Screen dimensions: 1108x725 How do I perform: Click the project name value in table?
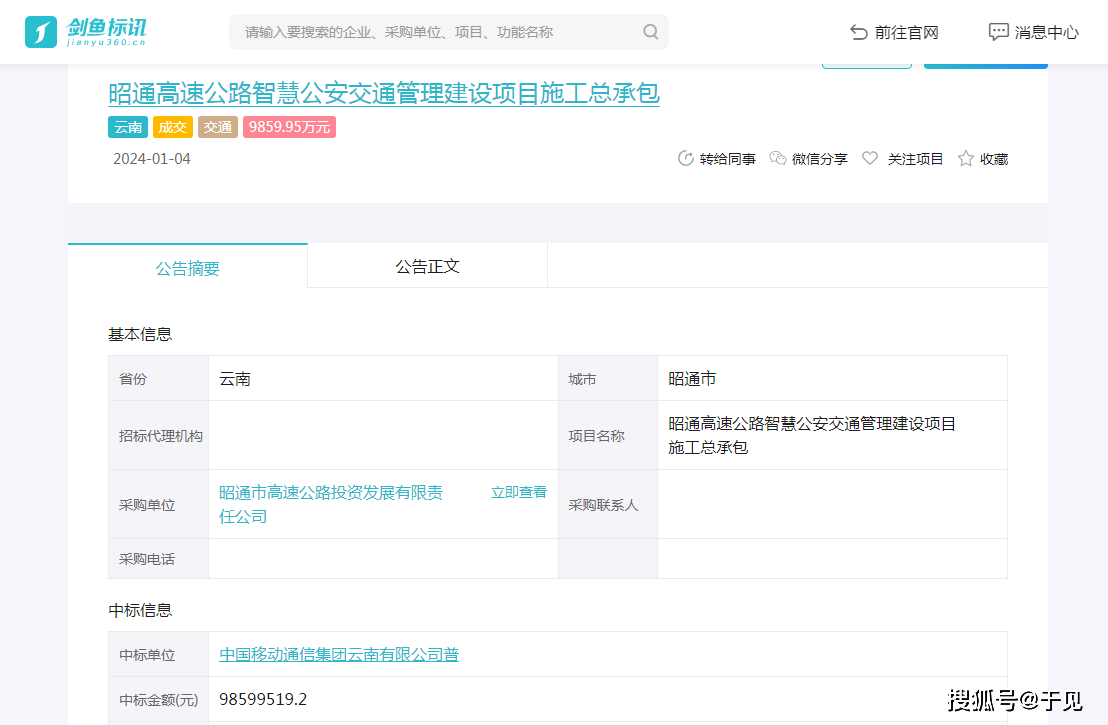[x=812, y=435]
